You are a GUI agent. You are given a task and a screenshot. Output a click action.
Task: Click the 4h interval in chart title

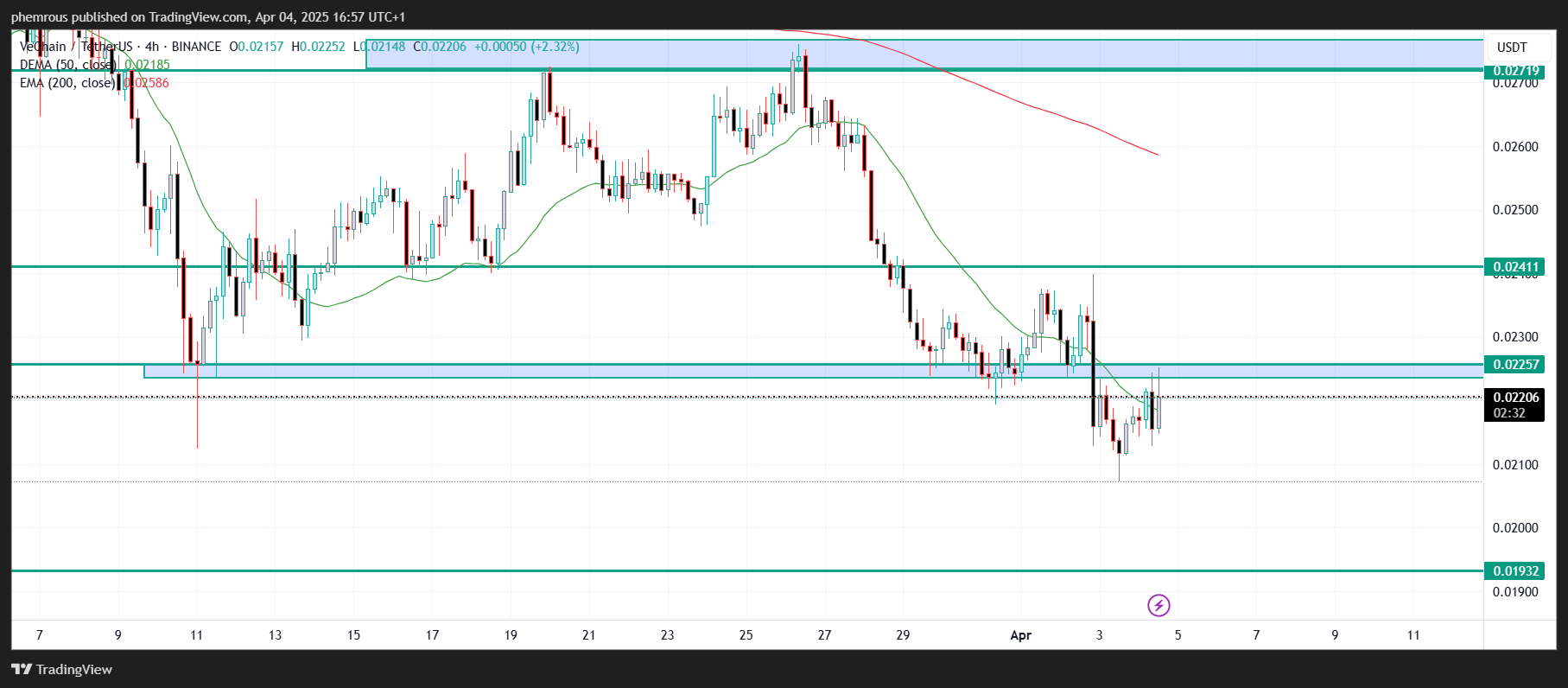point(152,47)
